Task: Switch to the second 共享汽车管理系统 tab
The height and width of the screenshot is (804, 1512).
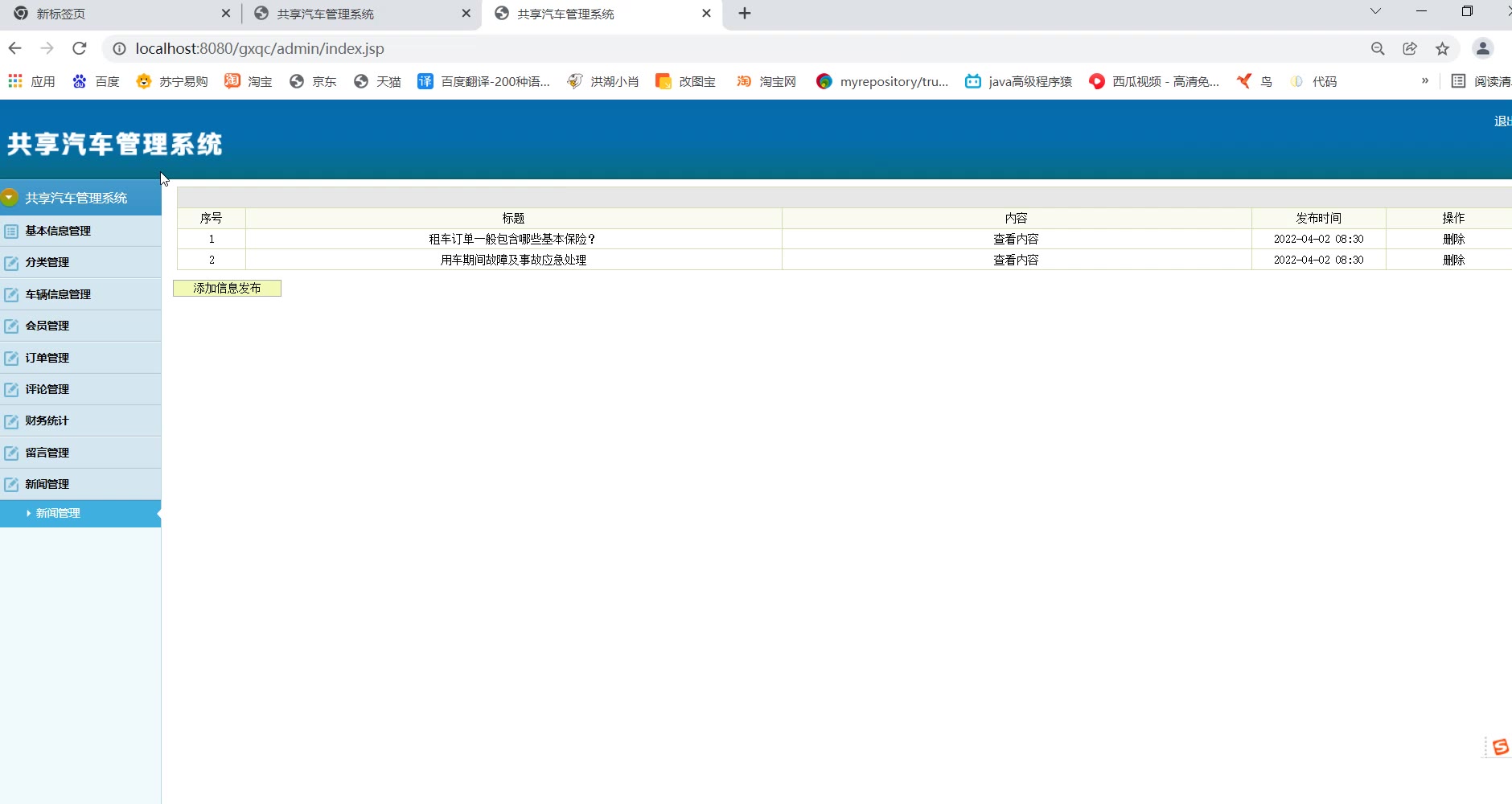Action: [x=360, y=14]
